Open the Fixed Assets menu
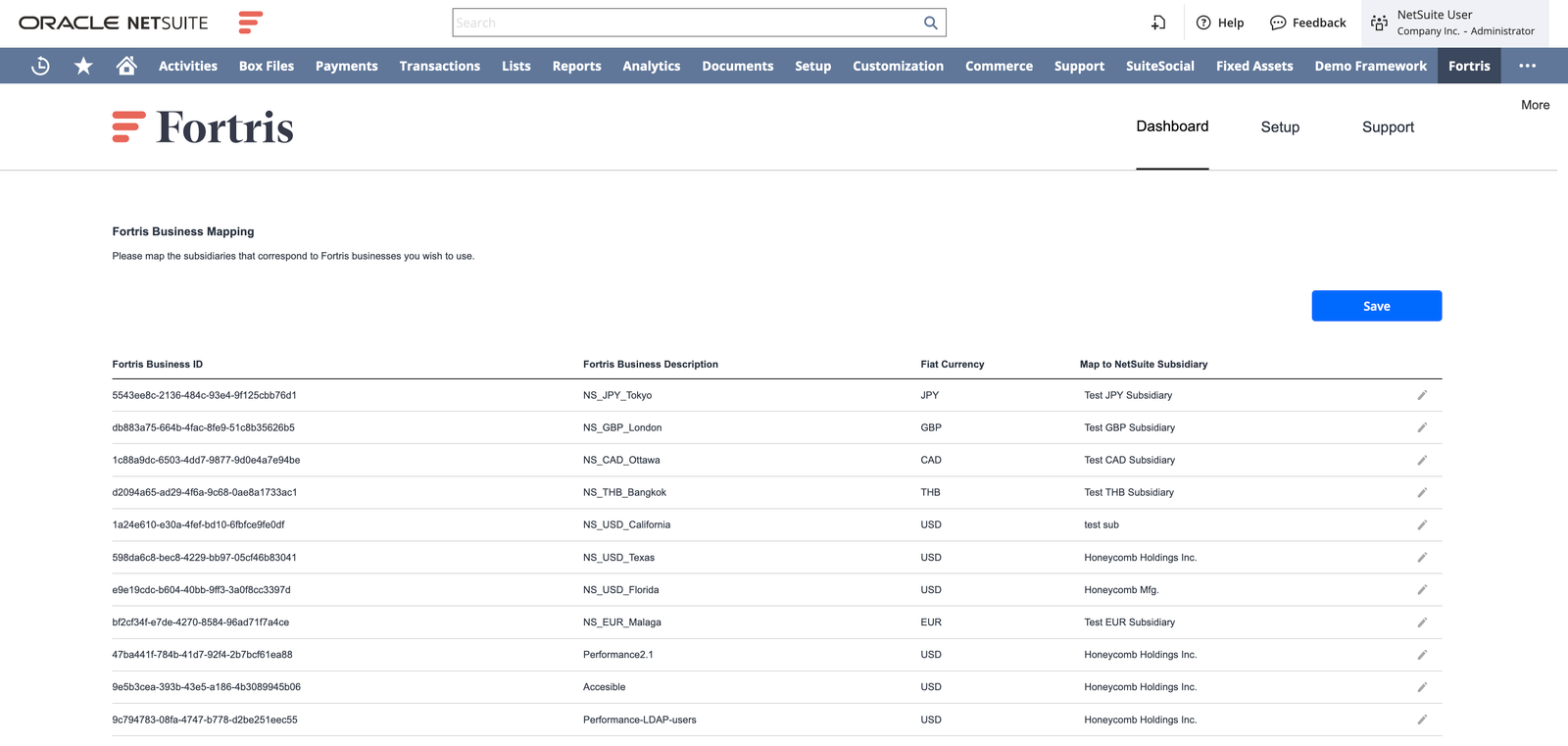 (x=1255, y=66)
